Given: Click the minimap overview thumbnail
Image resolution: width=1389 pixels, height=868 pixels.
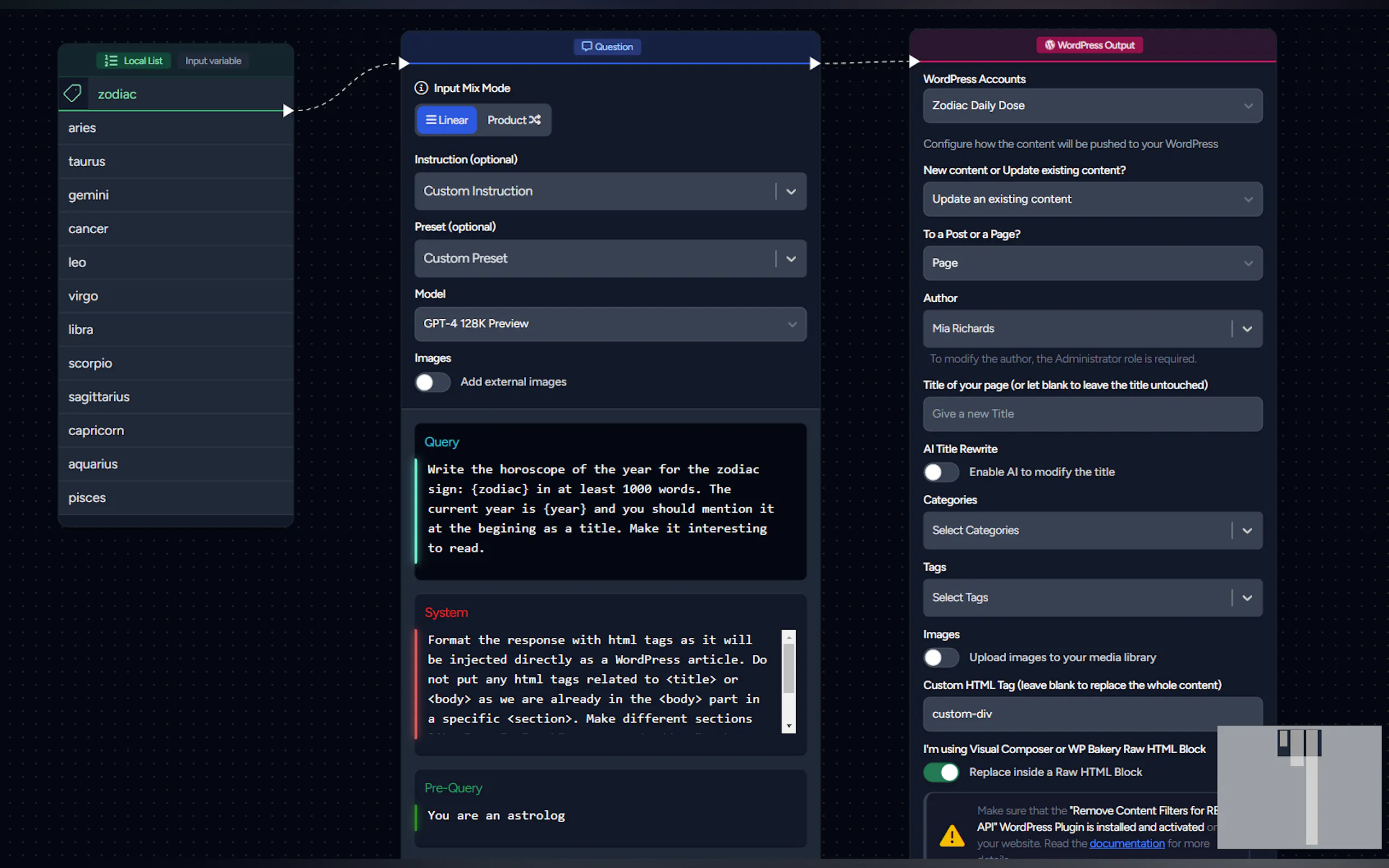Looking at the screenshot, I should pos(1299,787).
